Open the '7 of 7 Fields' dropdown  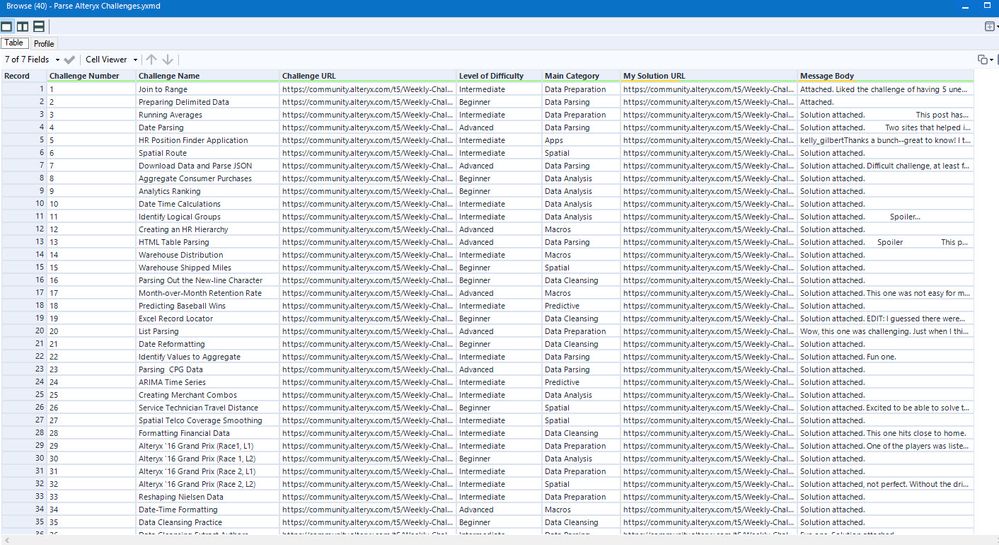click(x=31, y=59)
